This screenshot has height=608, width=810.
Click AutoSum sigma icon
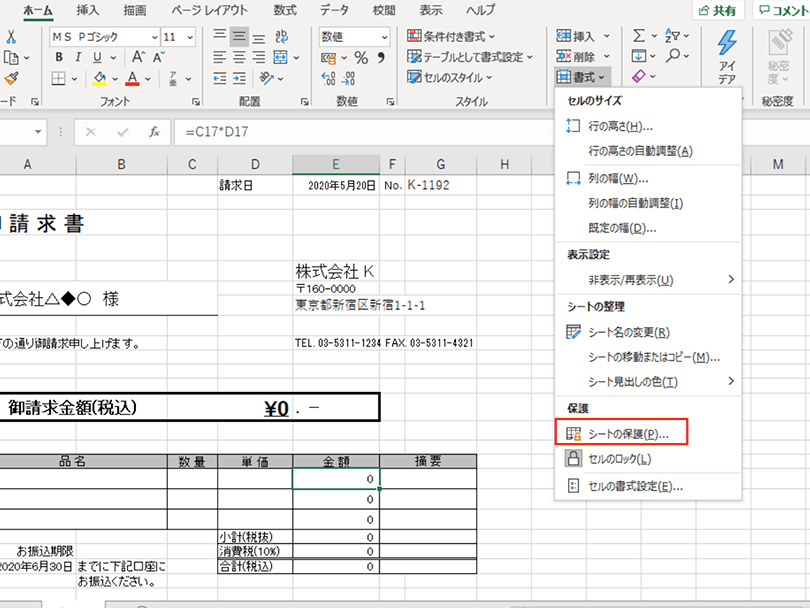click(639, 36)
